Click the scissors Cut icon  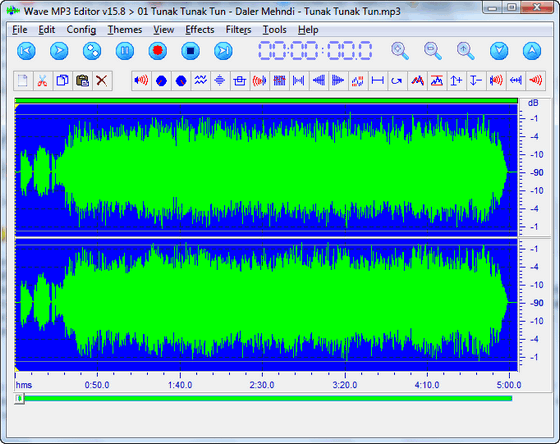pos(42,81)
